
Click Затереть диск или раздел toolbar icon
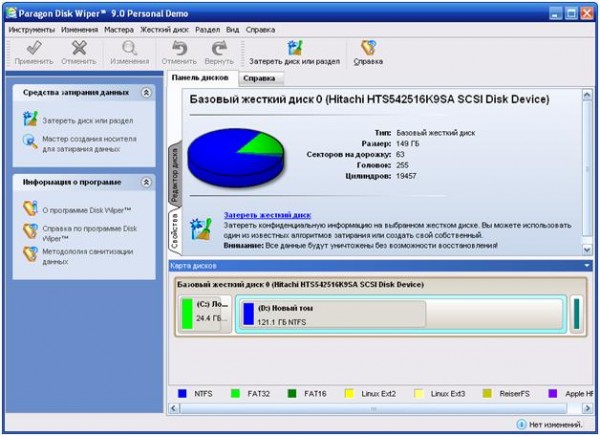coord(295,48)
